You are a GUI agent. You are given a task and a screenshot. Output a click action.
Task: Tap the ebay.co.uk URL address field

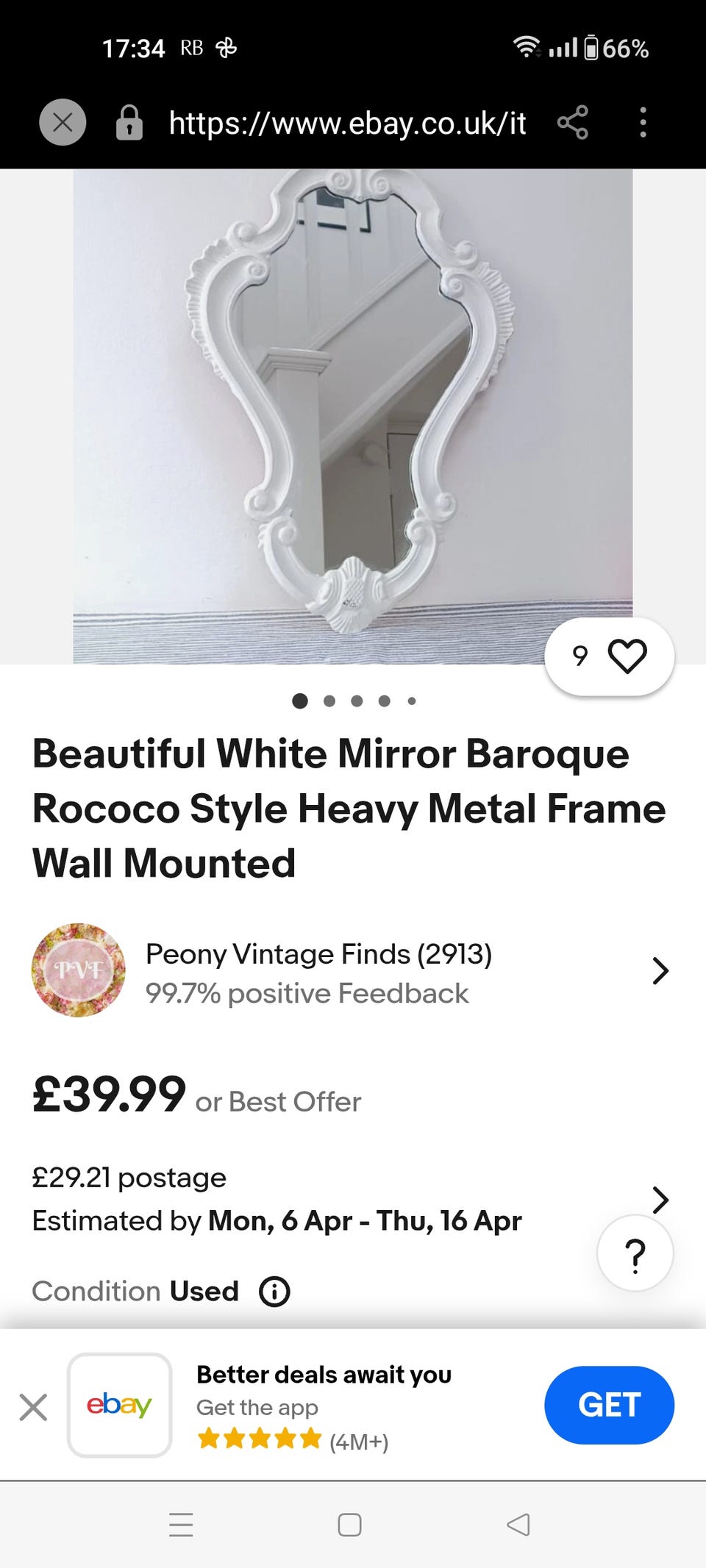347,123
